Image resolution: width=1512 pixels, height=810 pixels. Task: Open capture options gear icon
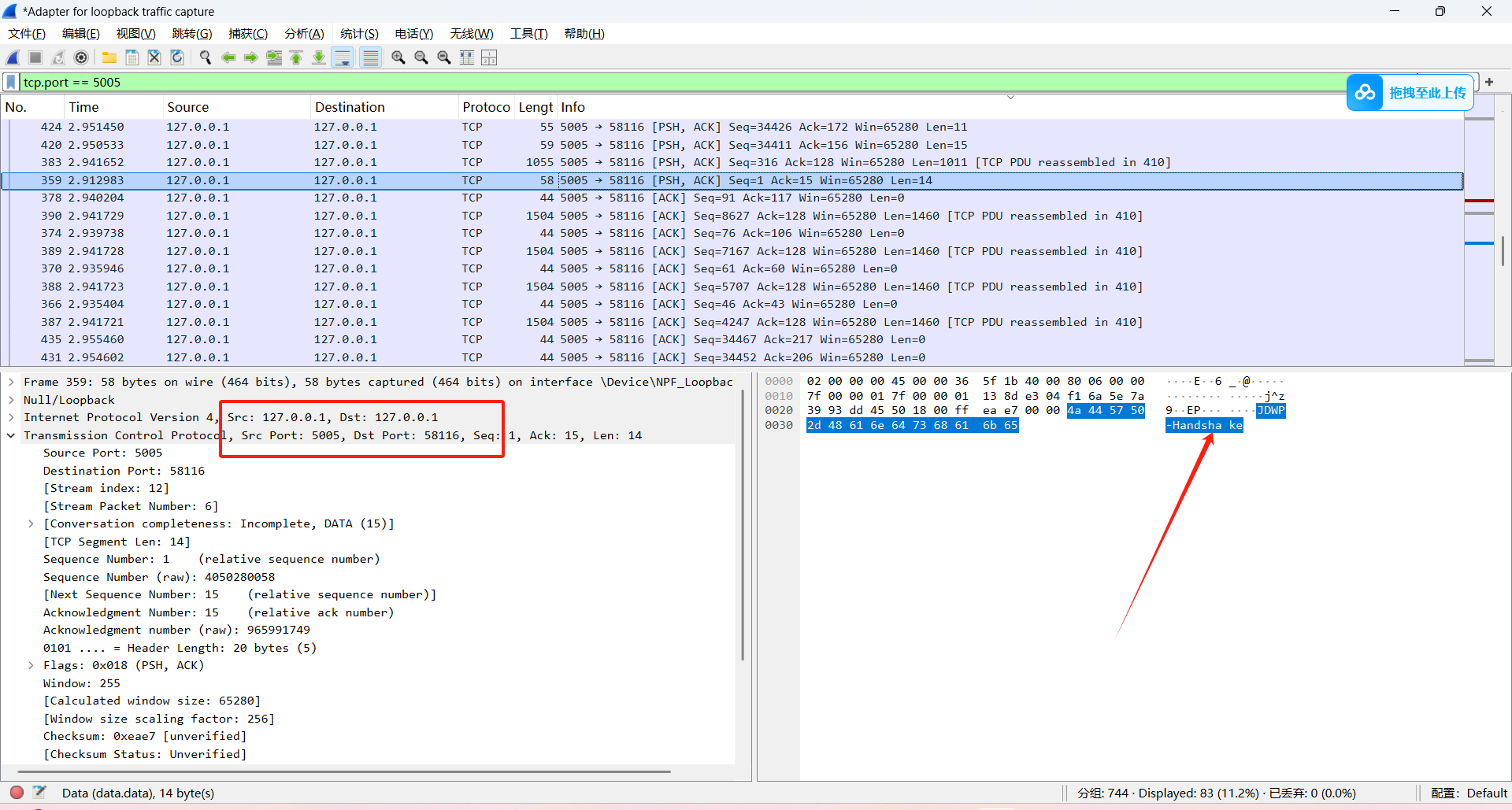[81, 57]
